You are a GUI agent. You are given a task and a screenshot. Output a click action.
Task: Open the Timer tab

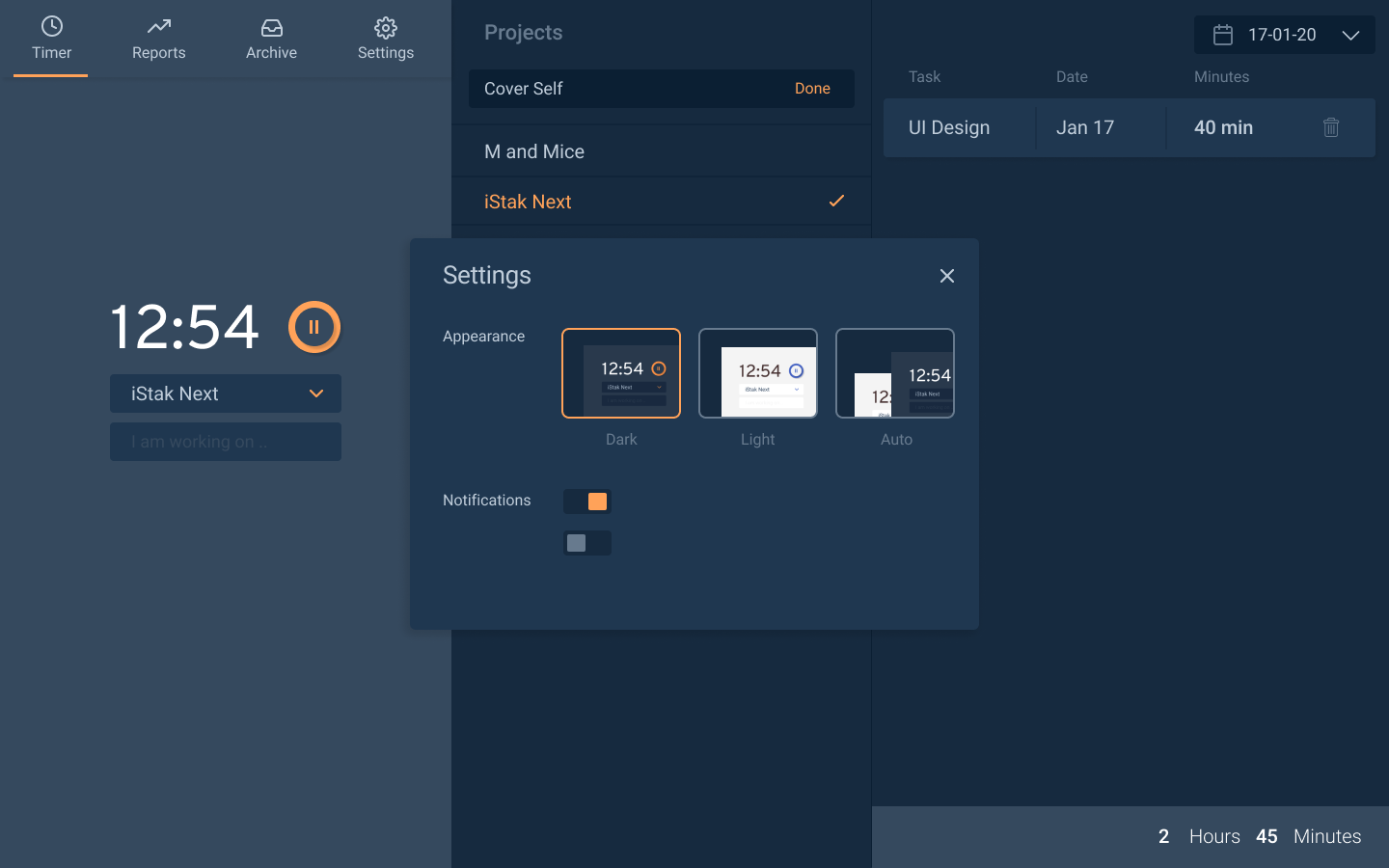[x=51, y=39]
